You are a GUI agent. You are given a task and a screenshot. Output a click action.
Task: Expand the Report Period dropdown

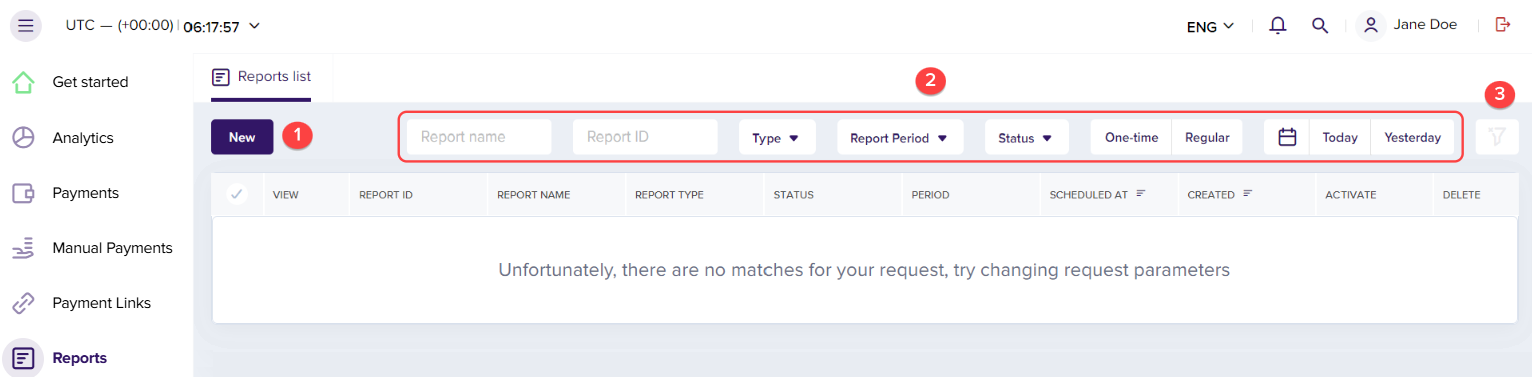tap(900, 138)
